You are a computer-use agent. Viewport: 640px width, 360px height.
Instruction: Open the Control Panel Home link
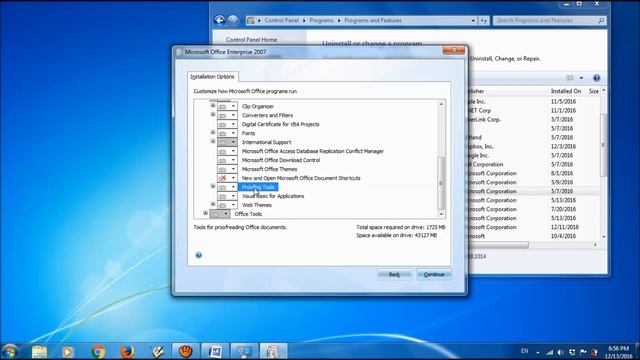251,40
